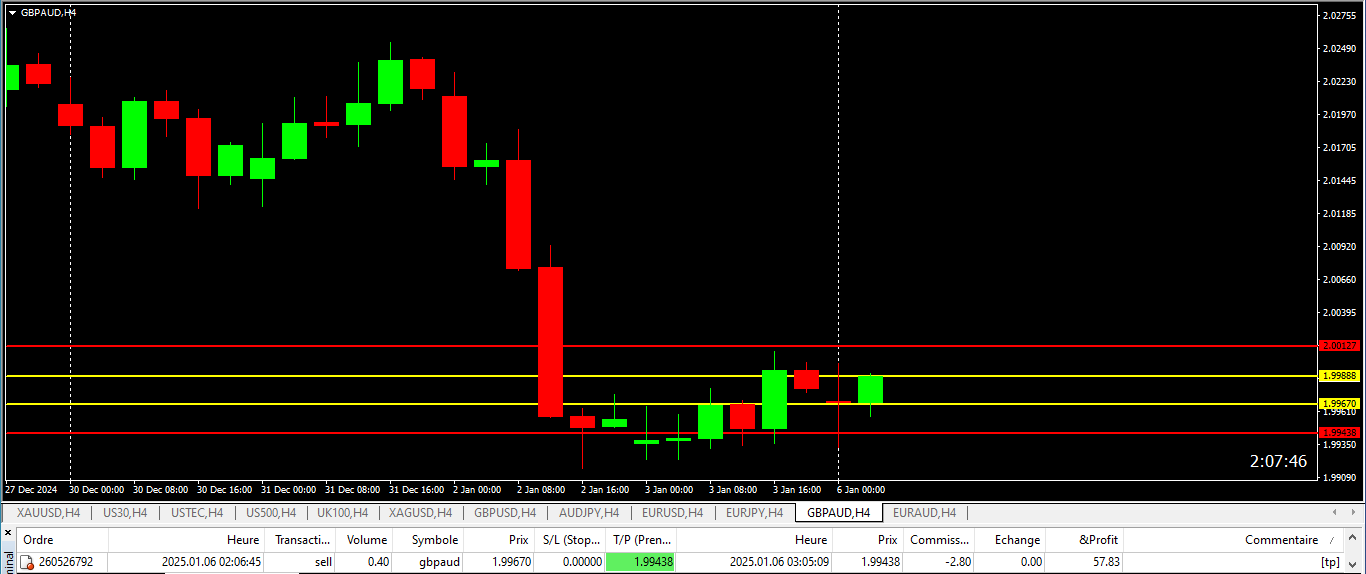
Task: Click the 1.99670 entry price cell
Action: tap(511, 562)
